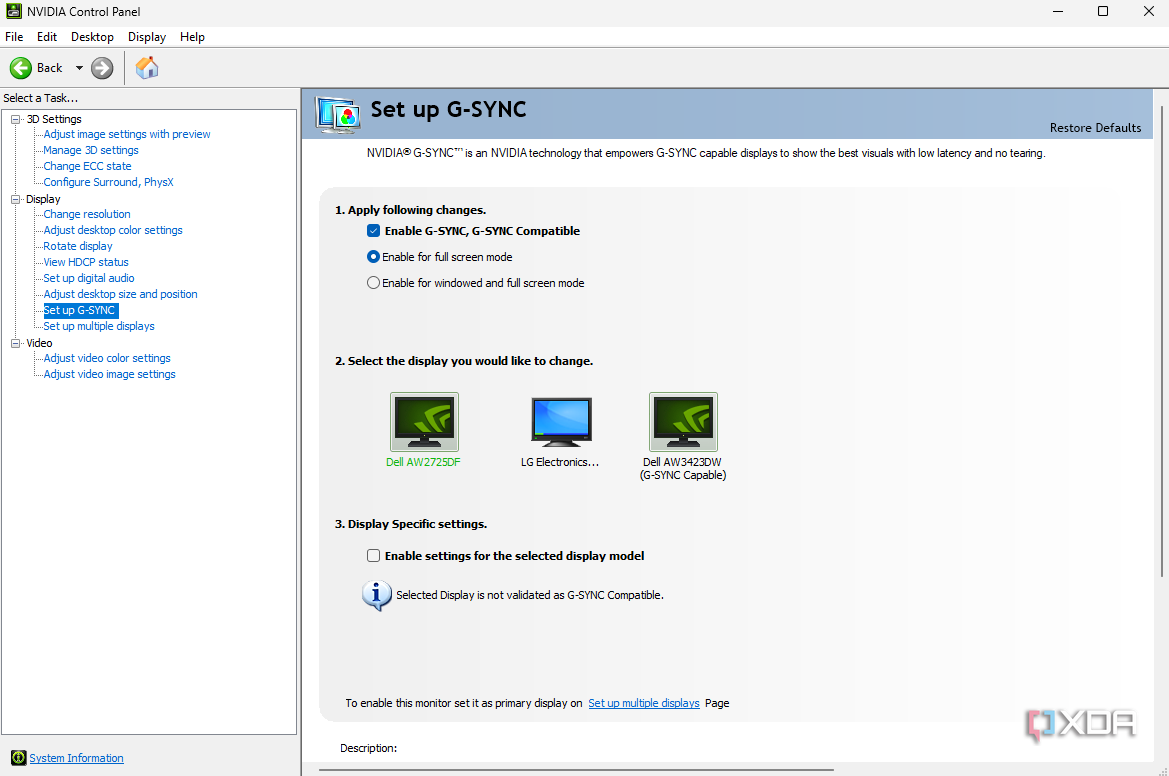Open Adjust video image settings
The height and width of the screenshot is (776, 1169).
point(110,374)
